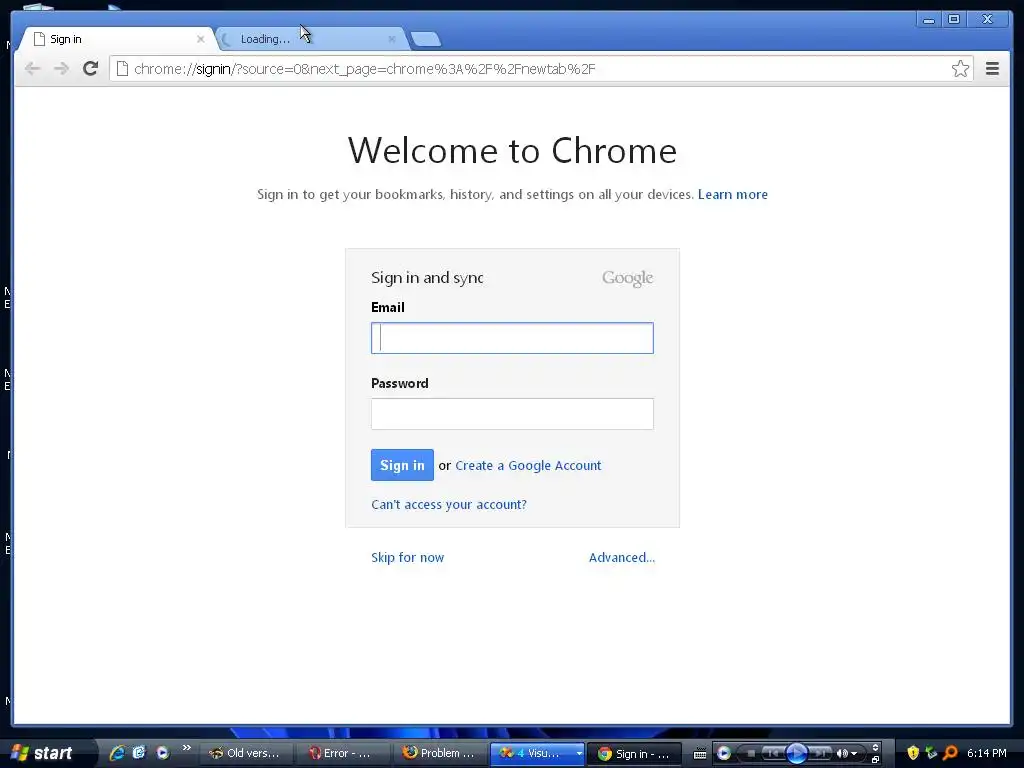Open the Chrome menu (three lines)
This screenshot has width=1024, height=768.
(x=992, y=69)
